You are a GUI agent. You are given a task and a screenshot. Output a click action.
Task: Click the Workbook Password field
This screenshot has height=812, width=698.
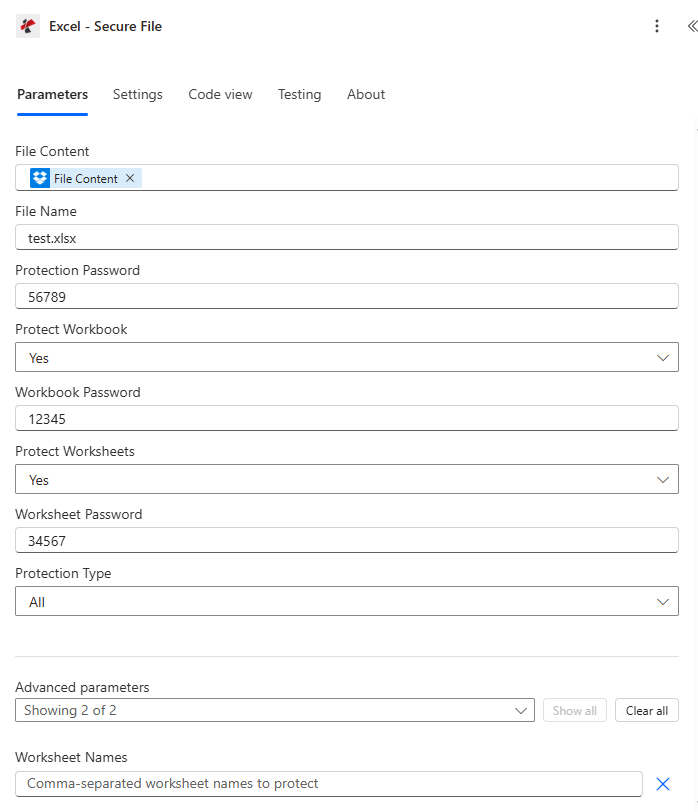347,418
